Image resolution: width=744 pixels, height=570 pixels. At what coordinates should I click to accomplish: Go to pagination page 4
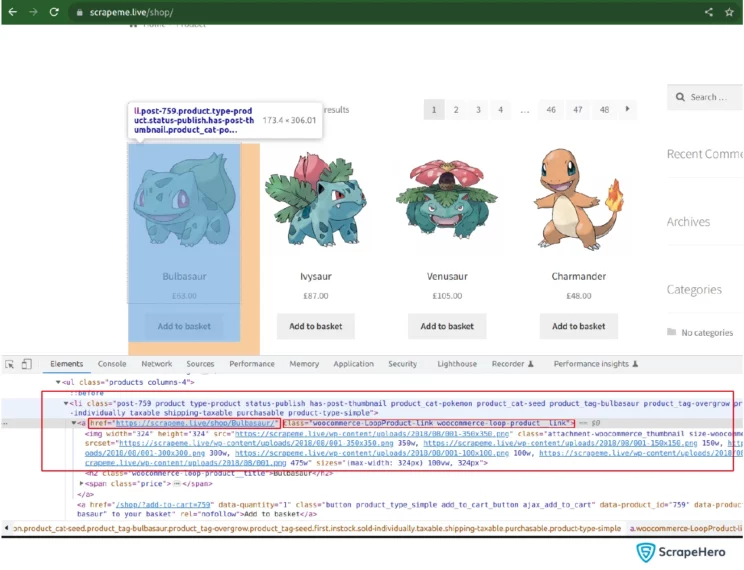pos(501,110)
